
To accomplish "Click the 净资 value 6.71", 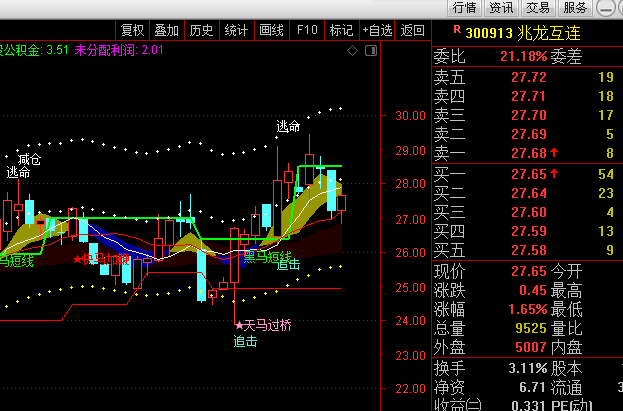I will click(533, 387).
